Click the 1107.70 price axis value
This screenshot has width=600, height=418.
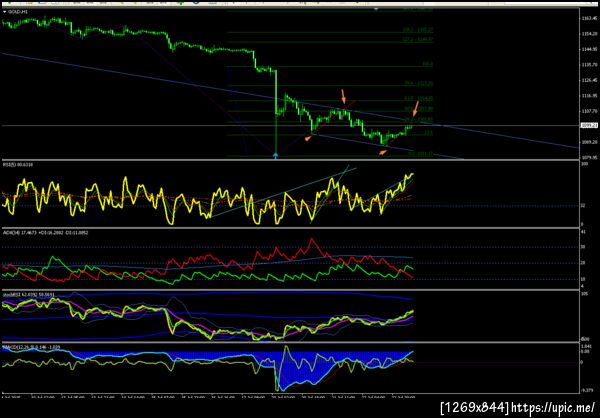[589, 110]
